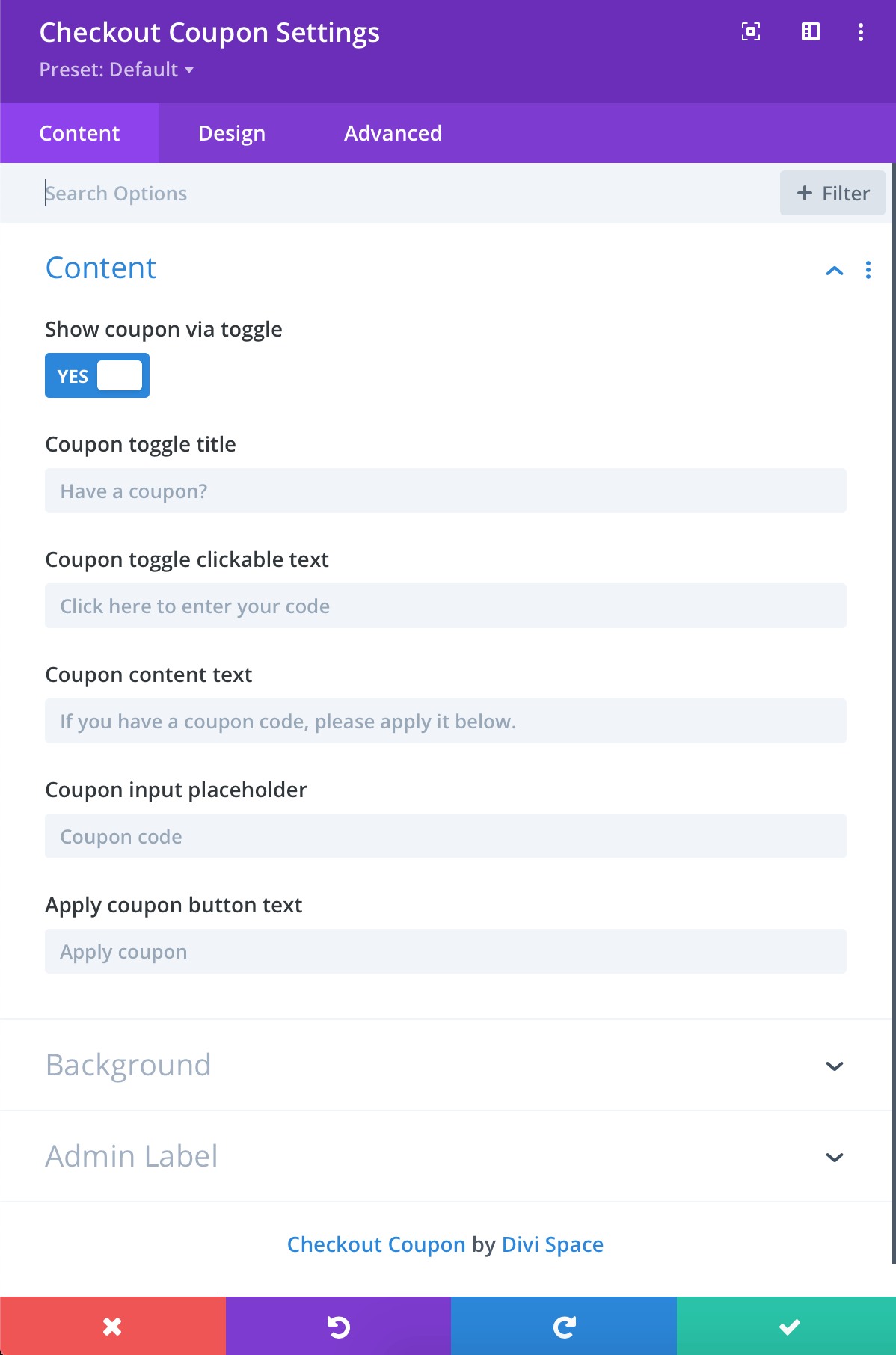Expand the Admin Label section
Screen dimensions: 896x1355
click(x=446, y=1156)
